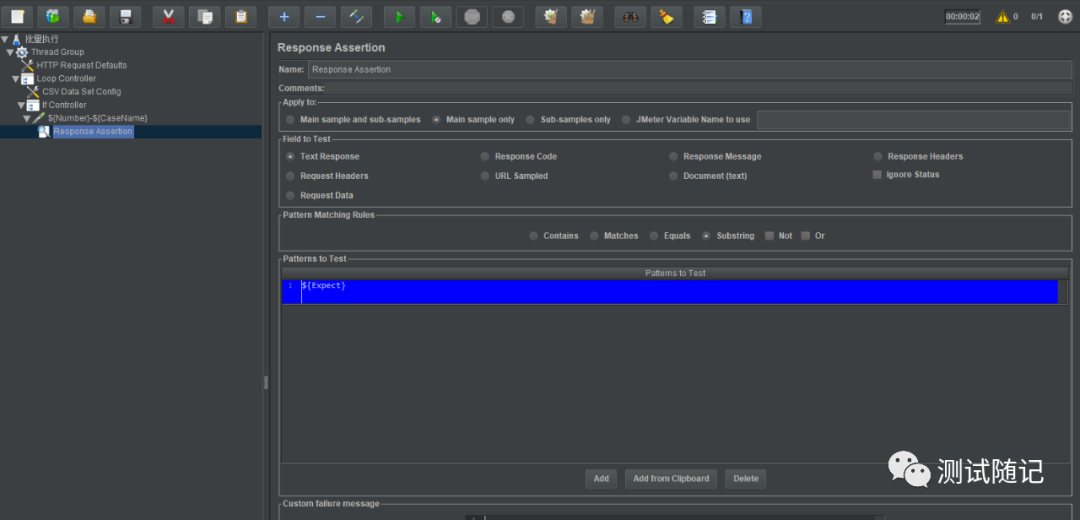
Task: Create a new test plan
Action: (x=17, y=17)
